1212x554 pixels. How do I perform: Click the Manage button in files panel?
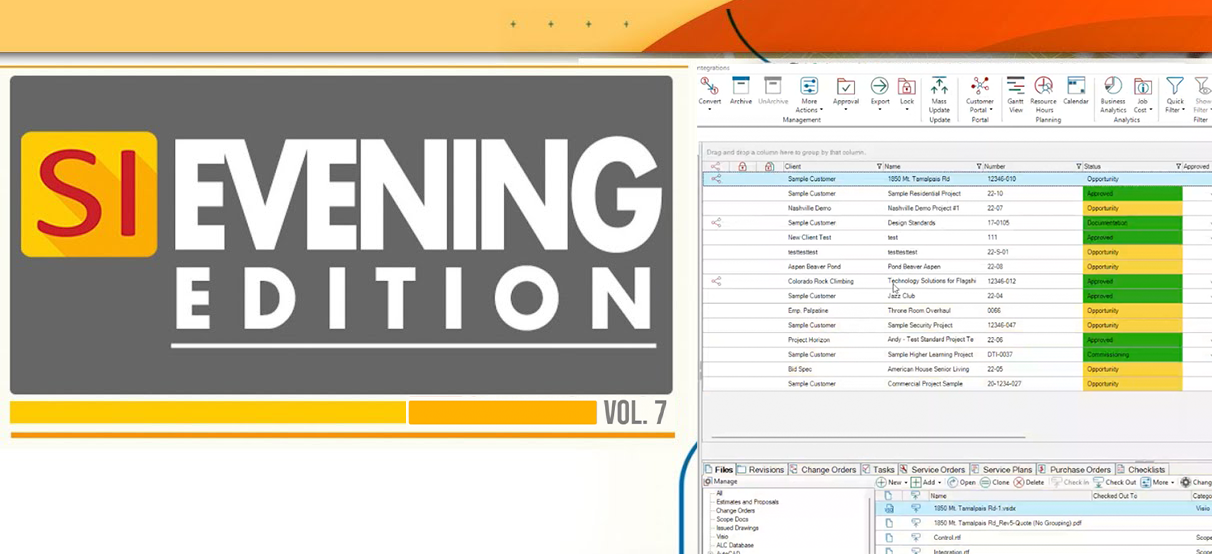721,482
